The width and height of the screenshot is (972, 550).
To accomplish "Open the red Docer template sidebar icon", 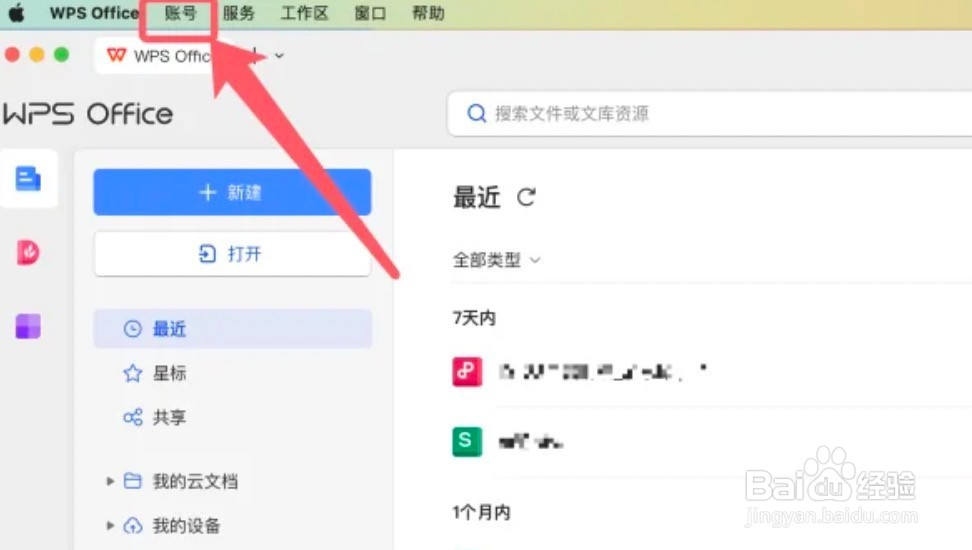I will point(28,252).
